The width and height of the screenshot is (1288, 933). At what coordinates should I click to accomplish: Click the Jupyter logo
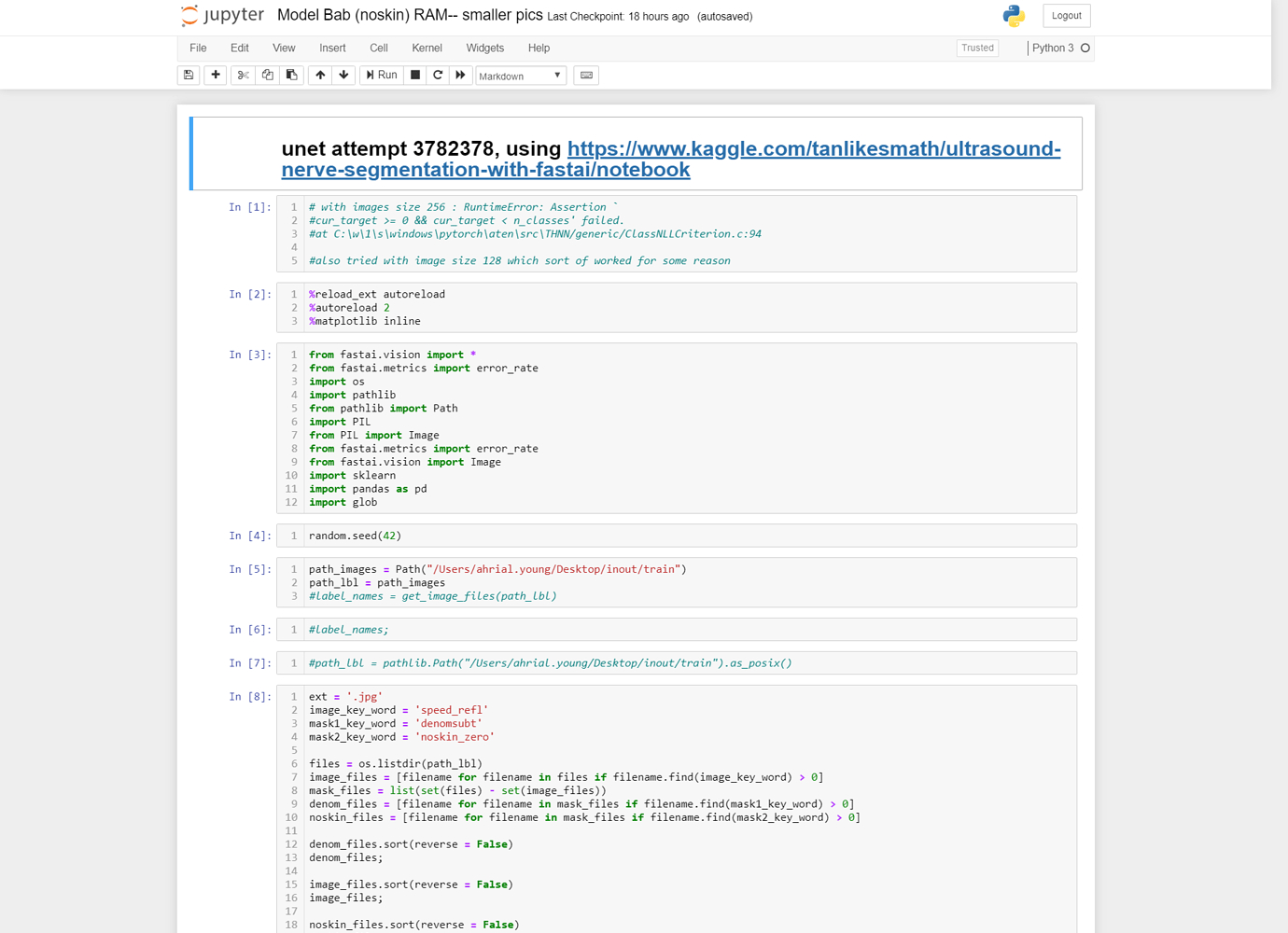[221, 15]
